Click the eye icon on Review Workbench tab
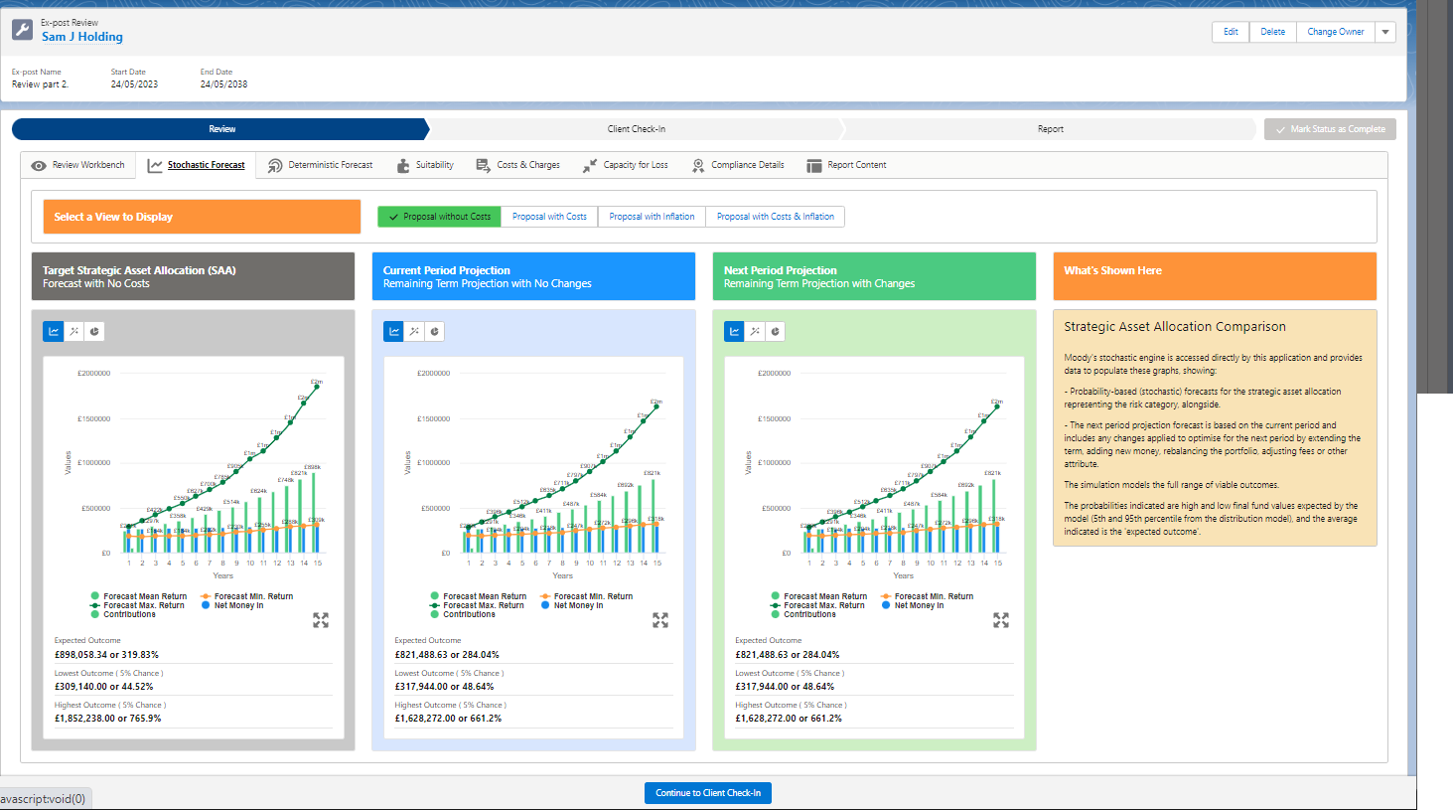Image resolution: width=1454 pixels, height=810 pixels. point(39,165)
